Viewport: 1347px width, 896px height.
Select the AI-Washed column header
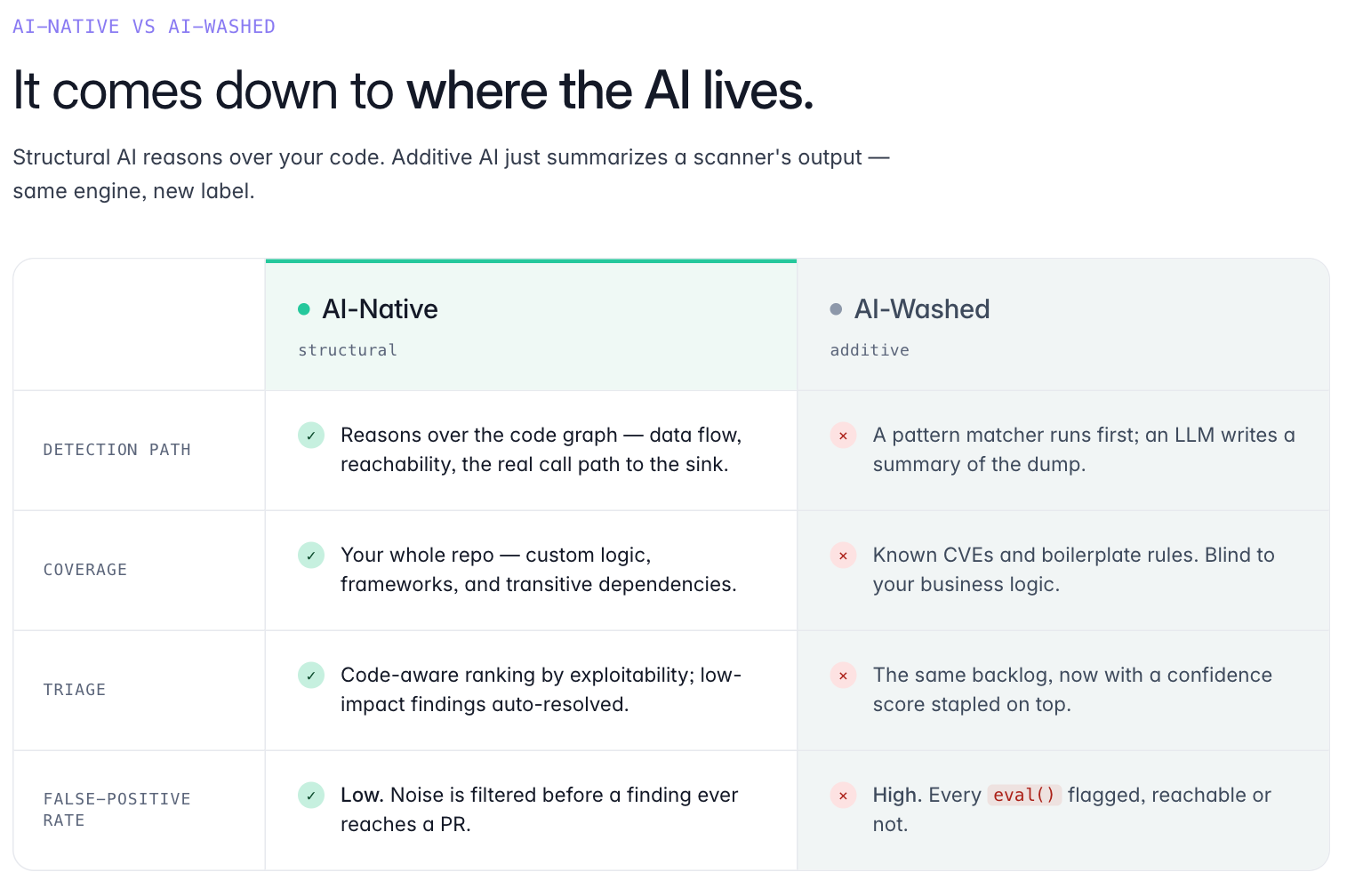pyautogui.click(x=1063, y=325)
